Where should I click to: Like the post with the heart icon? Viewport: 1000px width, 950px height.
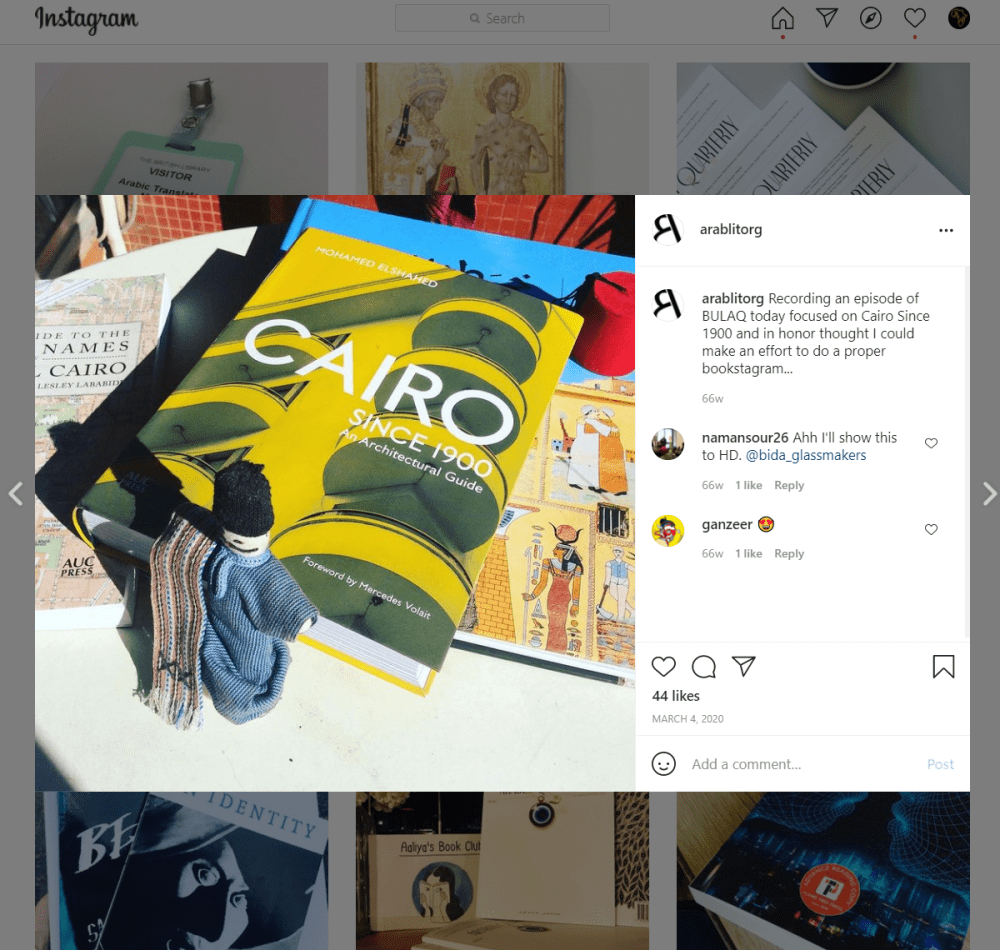pyautogui.click(x=663, y=666)
